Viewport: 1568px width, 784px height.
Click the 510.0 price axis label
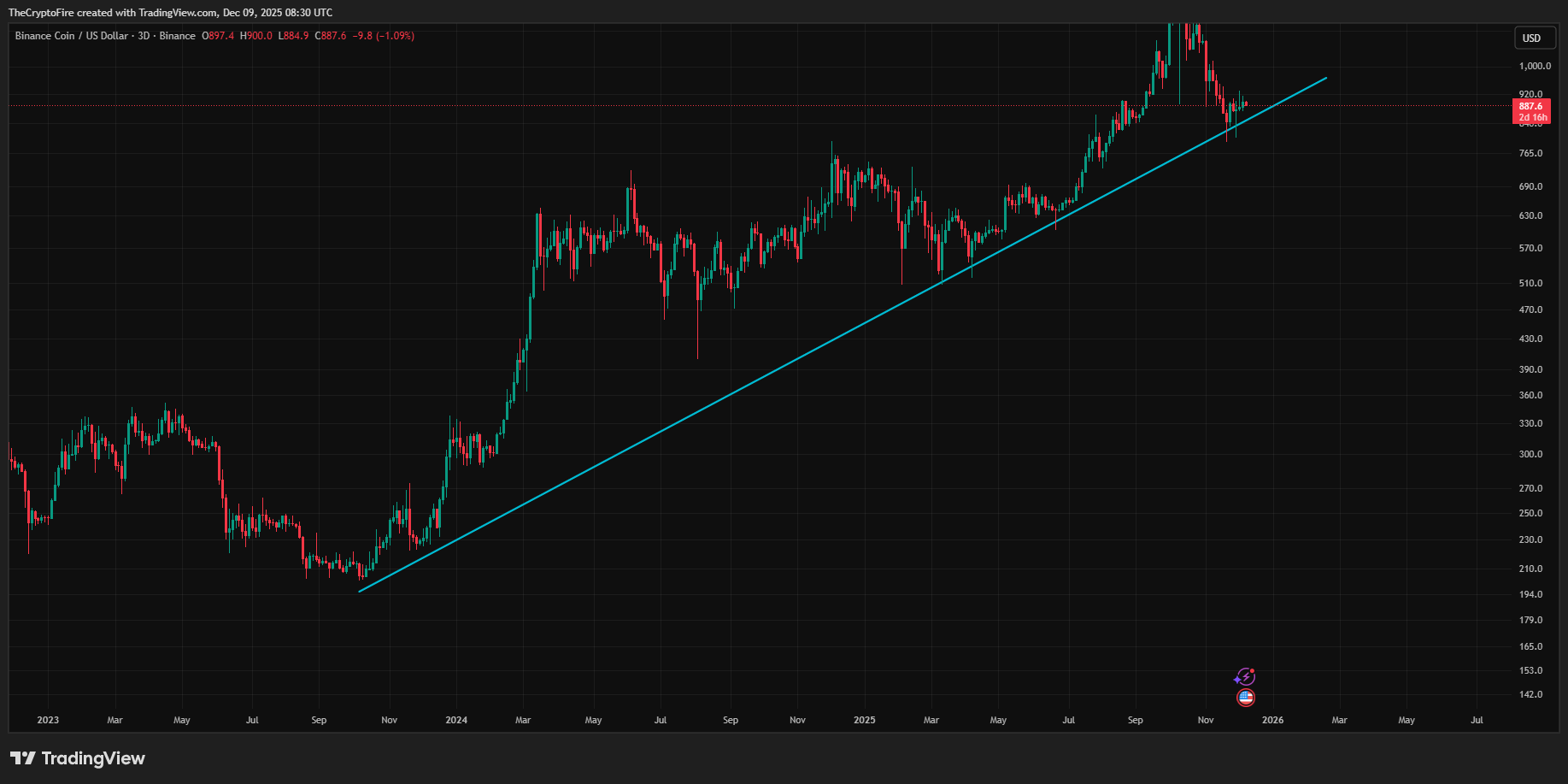tap(1531, 283)
